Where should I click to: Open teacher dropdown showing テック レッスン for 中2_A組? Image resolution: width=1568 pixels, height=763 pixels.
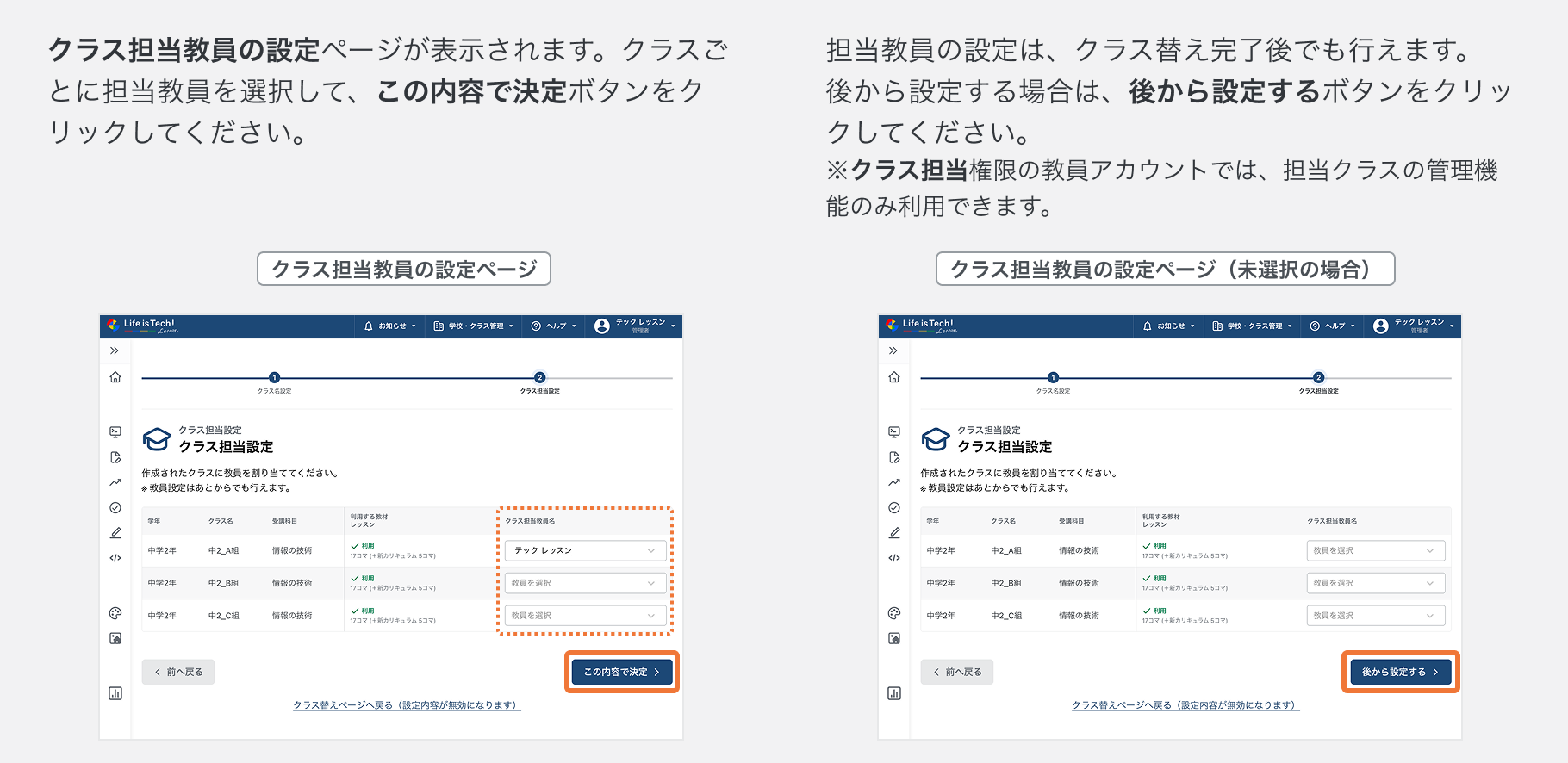[585, 550]
